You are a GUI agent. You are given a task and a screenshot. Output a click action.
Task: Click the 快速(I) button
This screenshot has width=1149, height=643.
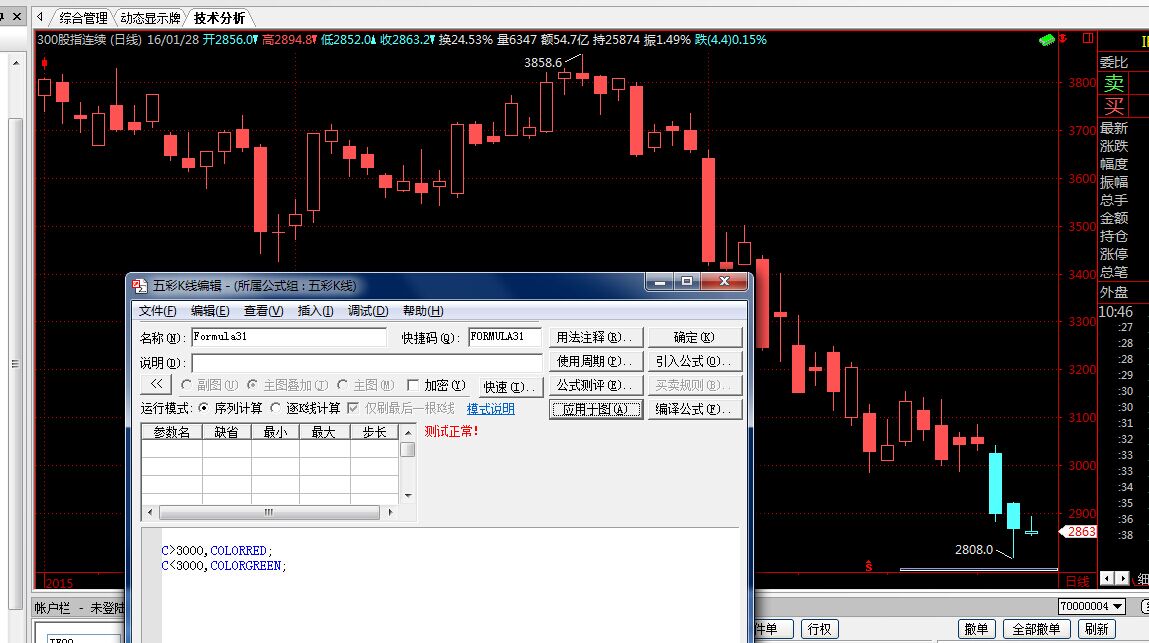pos(509,386)
